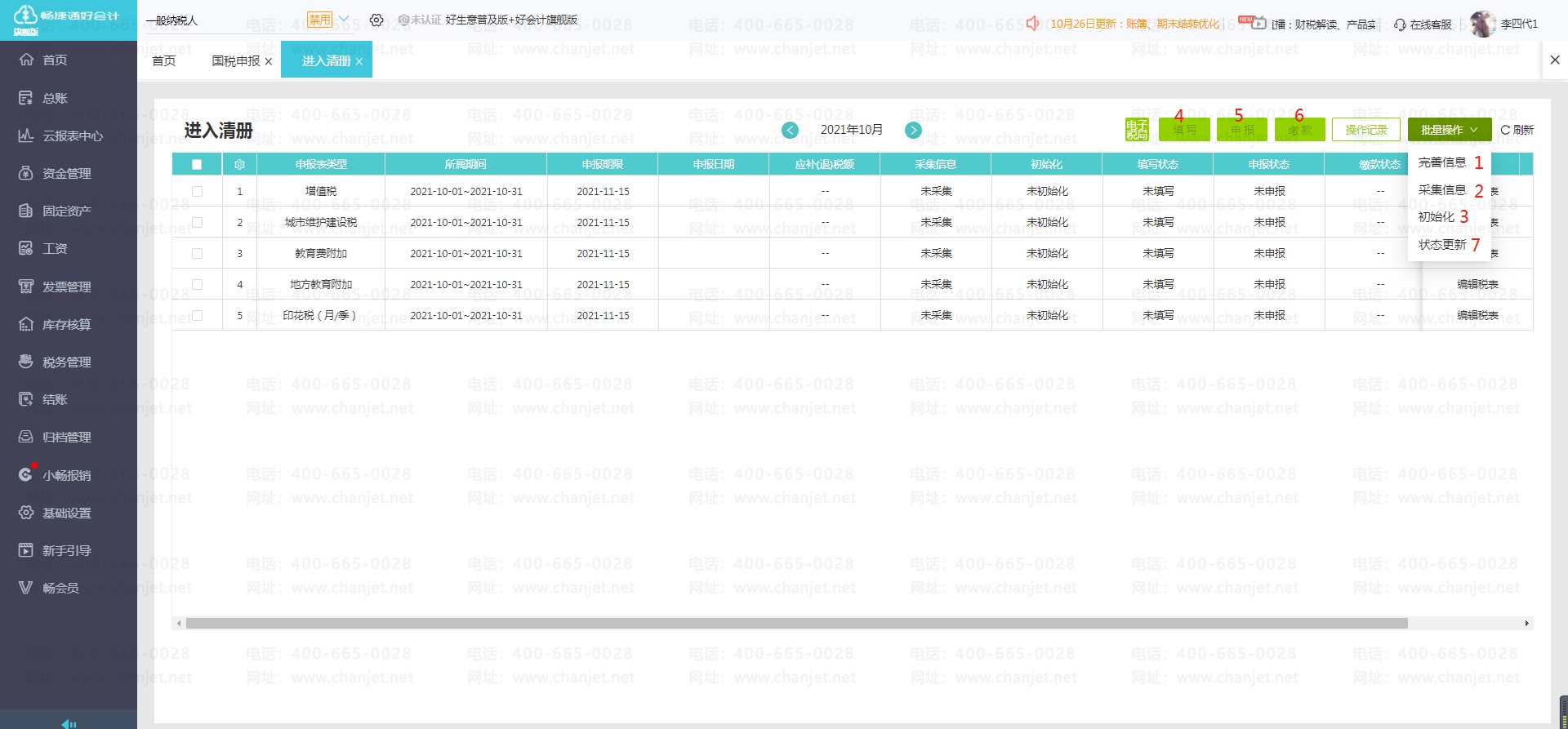The height and width of the screenshot is (729, 1568).
Task: Choose 采集信息 from batch menu
Action: [x=1441, y=189]
